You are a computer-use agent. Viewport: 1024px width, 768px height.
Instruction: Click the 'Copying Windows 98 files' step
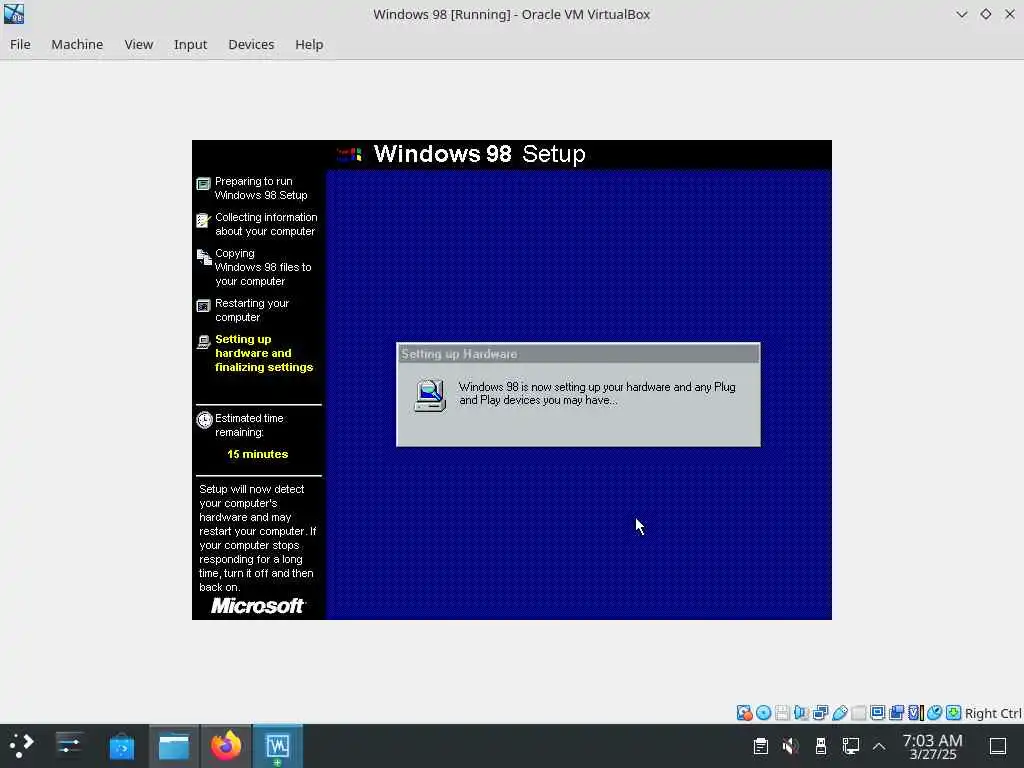tap(263, 267)
